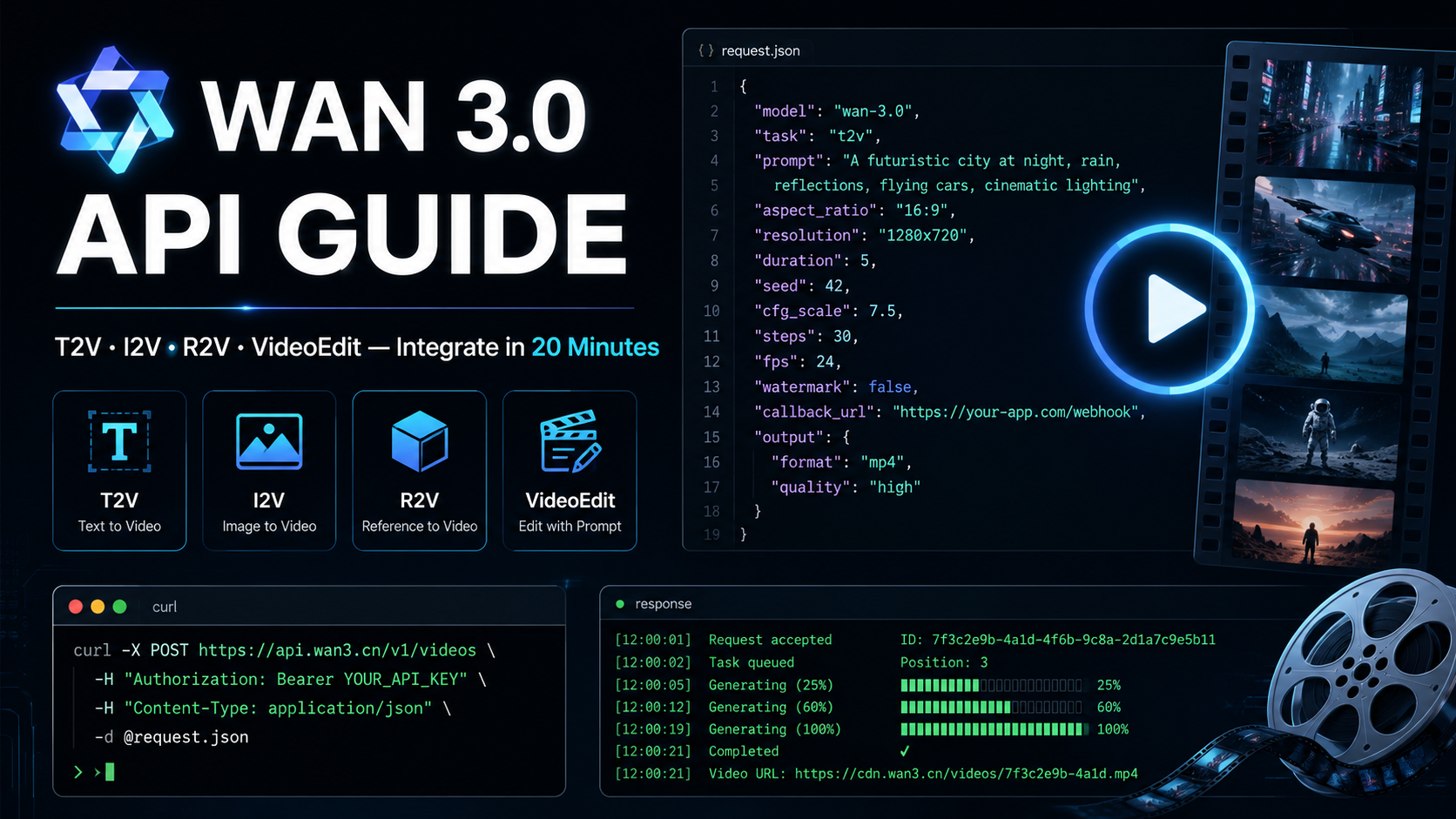Click line number 19 in editor
1456x819 pixels.
pos(711,534)
